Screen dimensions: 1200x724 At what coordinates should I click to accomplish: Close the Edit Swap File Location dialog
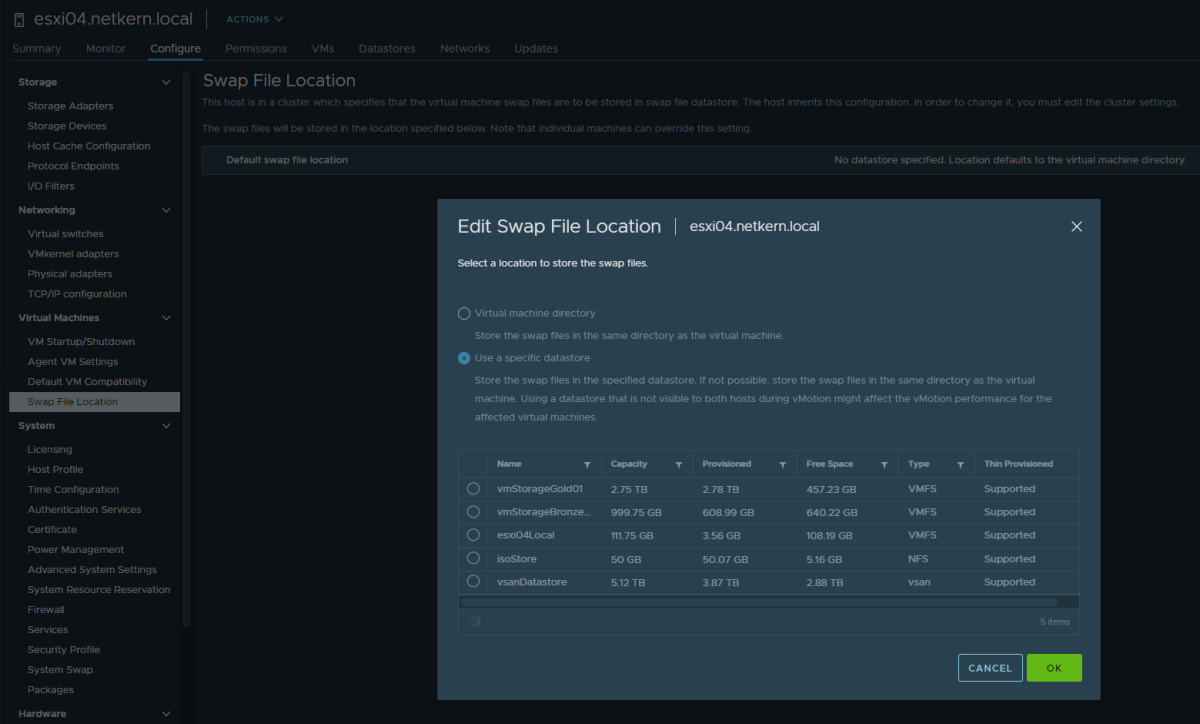click(x=1077, y=227)
